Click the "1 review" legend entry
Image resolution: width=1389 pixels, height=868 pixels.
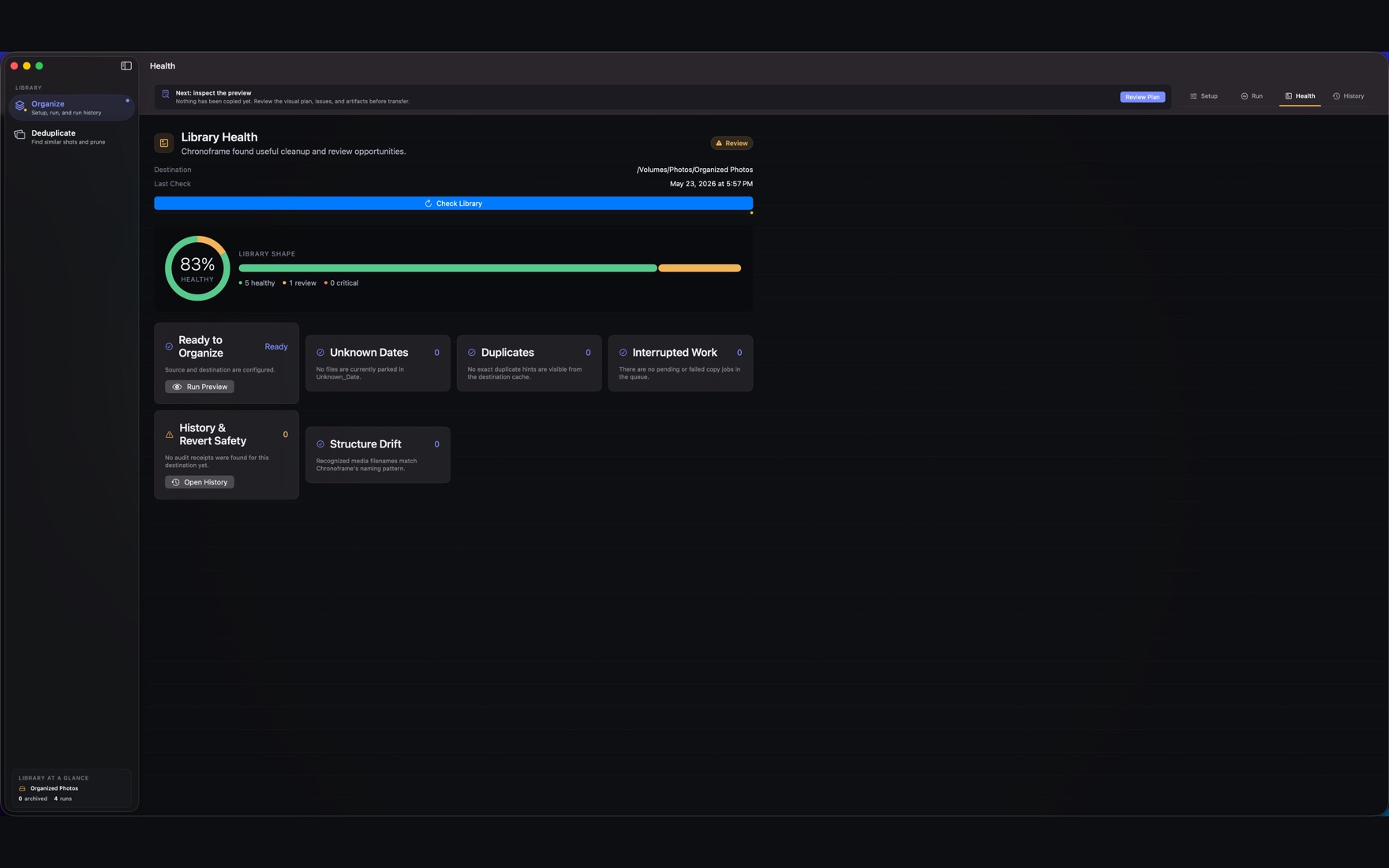(x=299, y=283)
